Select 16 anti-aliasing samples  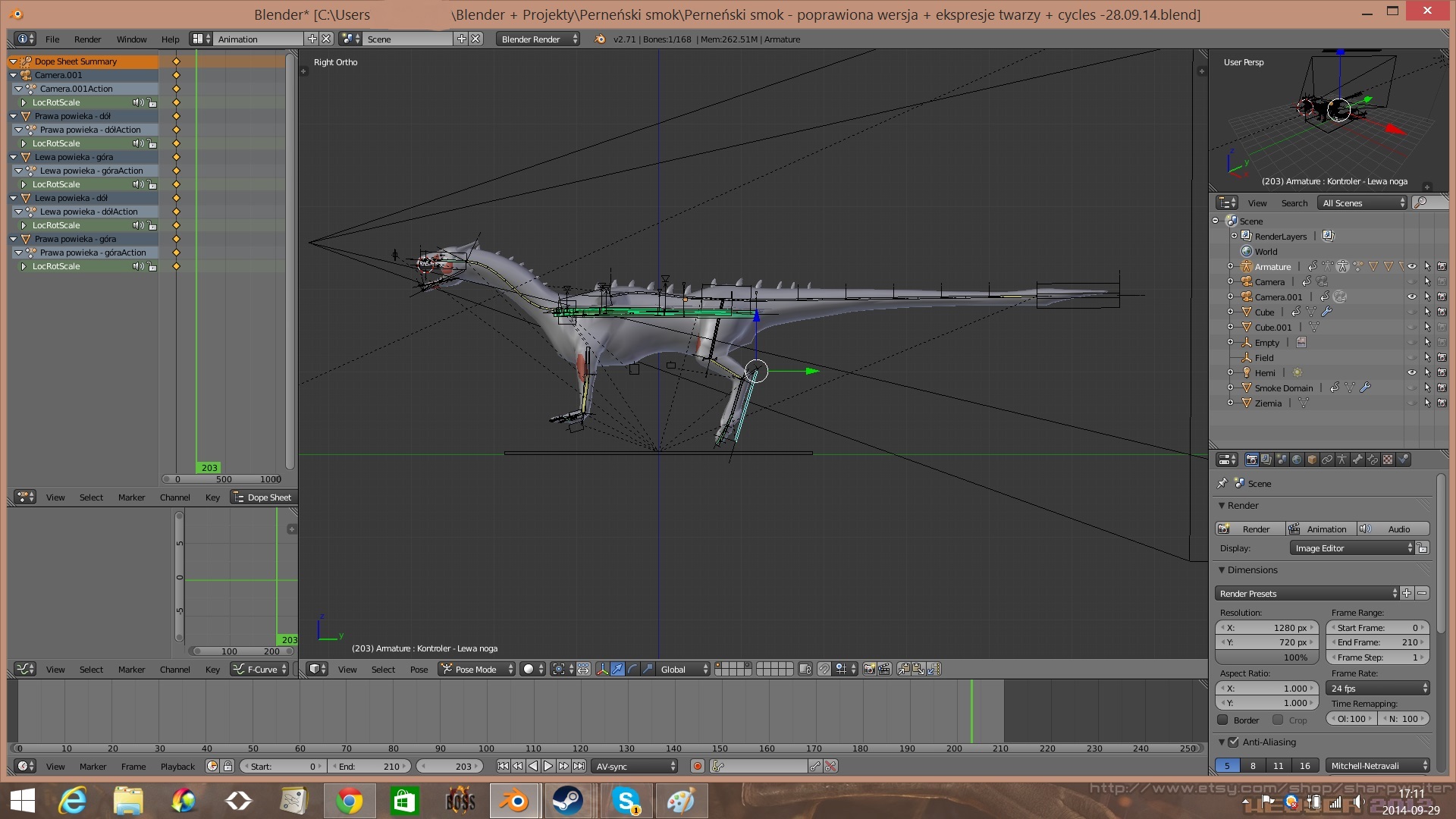1304,765
